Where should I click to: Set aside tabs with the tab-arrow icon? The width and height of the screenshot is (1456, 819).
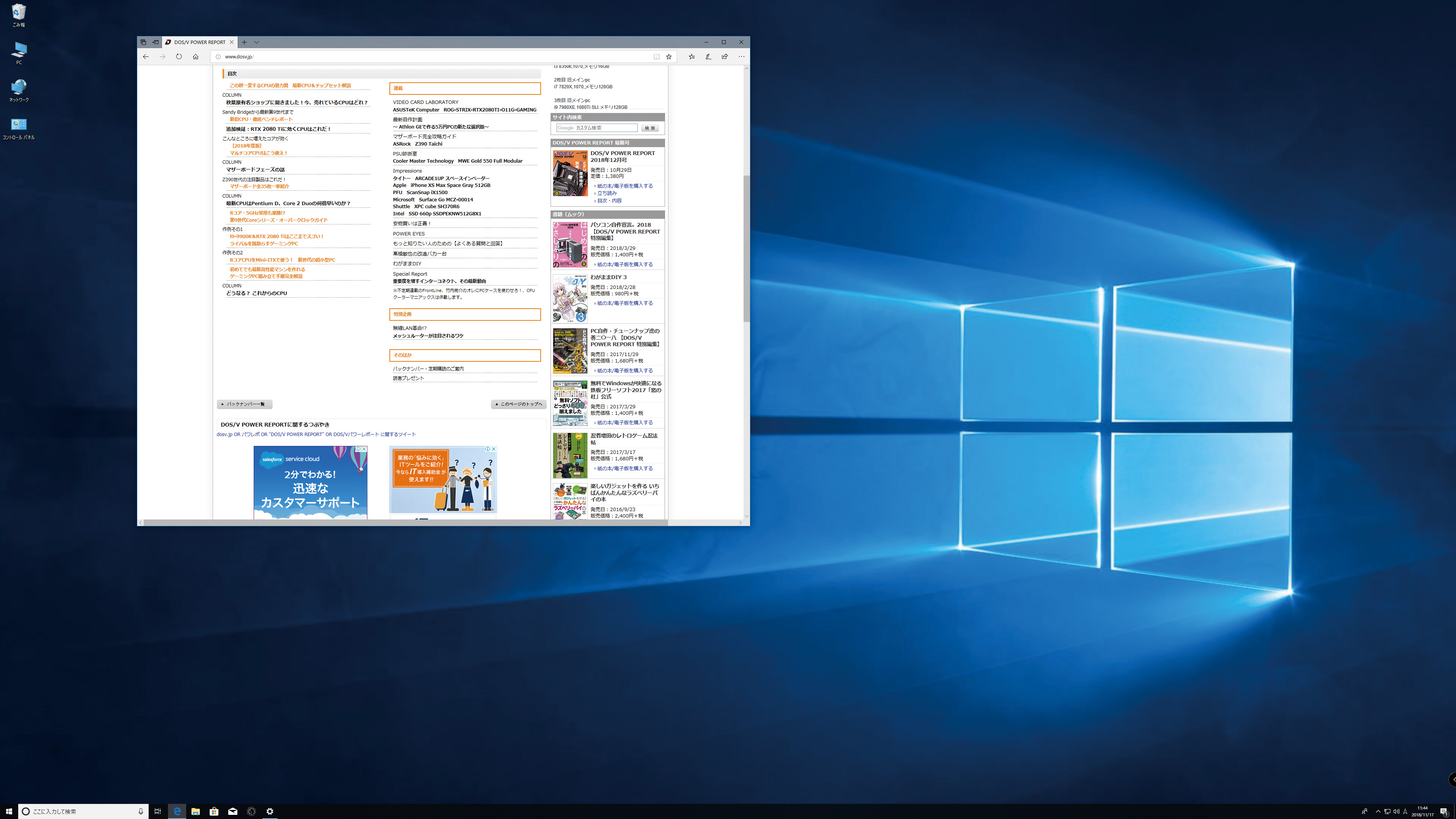pos(155,42)
